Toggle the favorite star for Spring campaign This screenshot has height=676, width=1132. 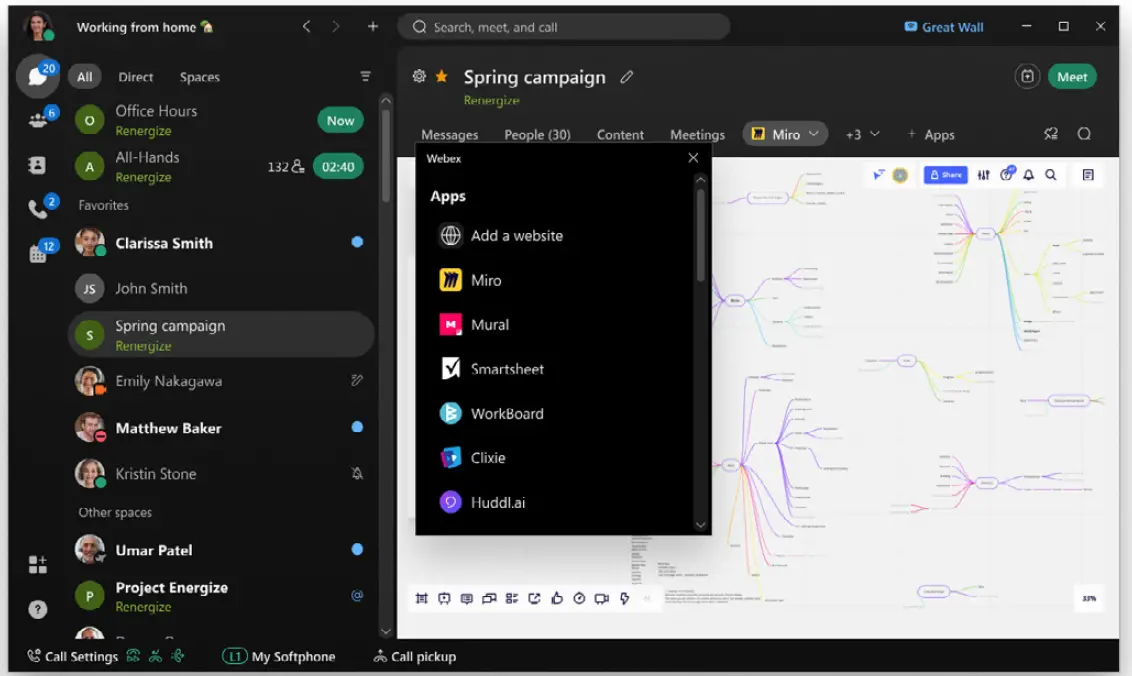tap(441, 76)
